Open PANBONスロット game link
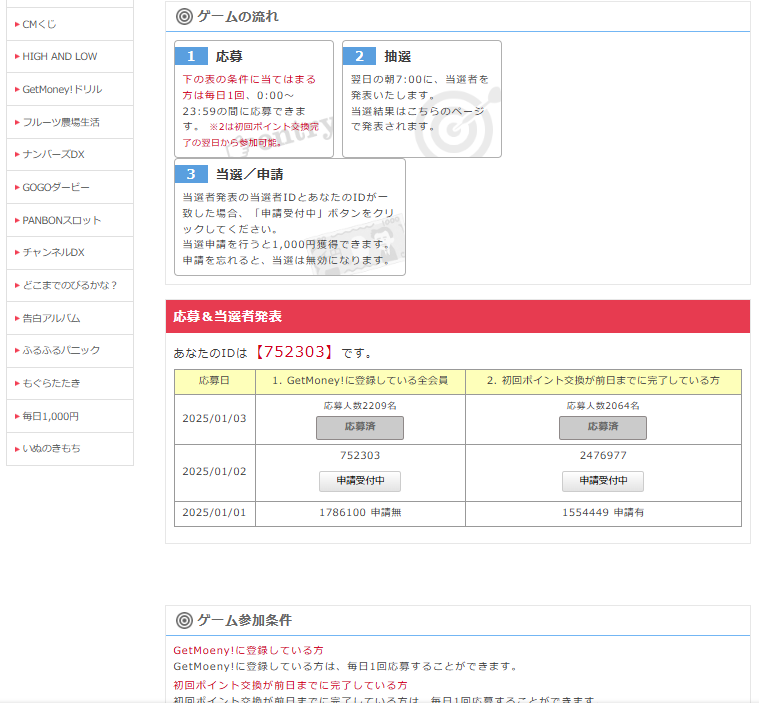759x703 pixels. point(62,220)
